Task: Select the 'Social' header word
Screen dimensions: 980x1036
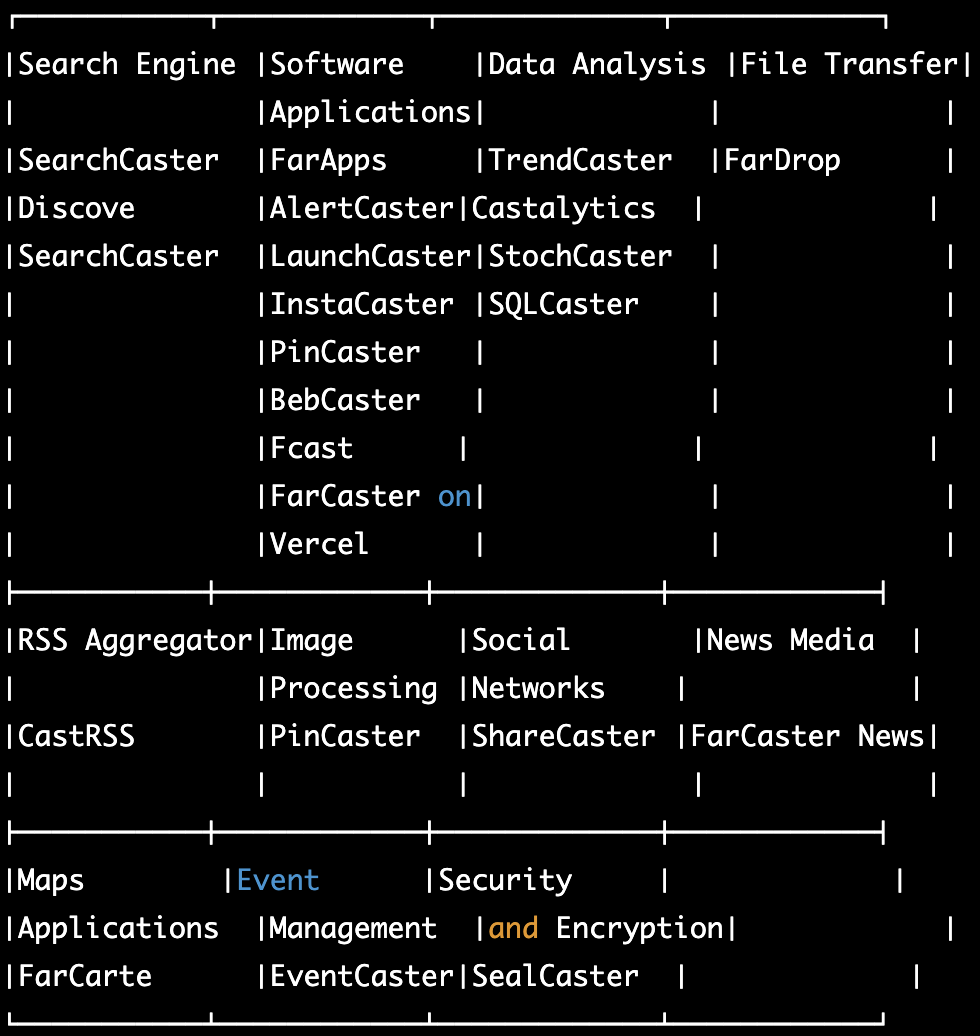Action: [521, 640]
